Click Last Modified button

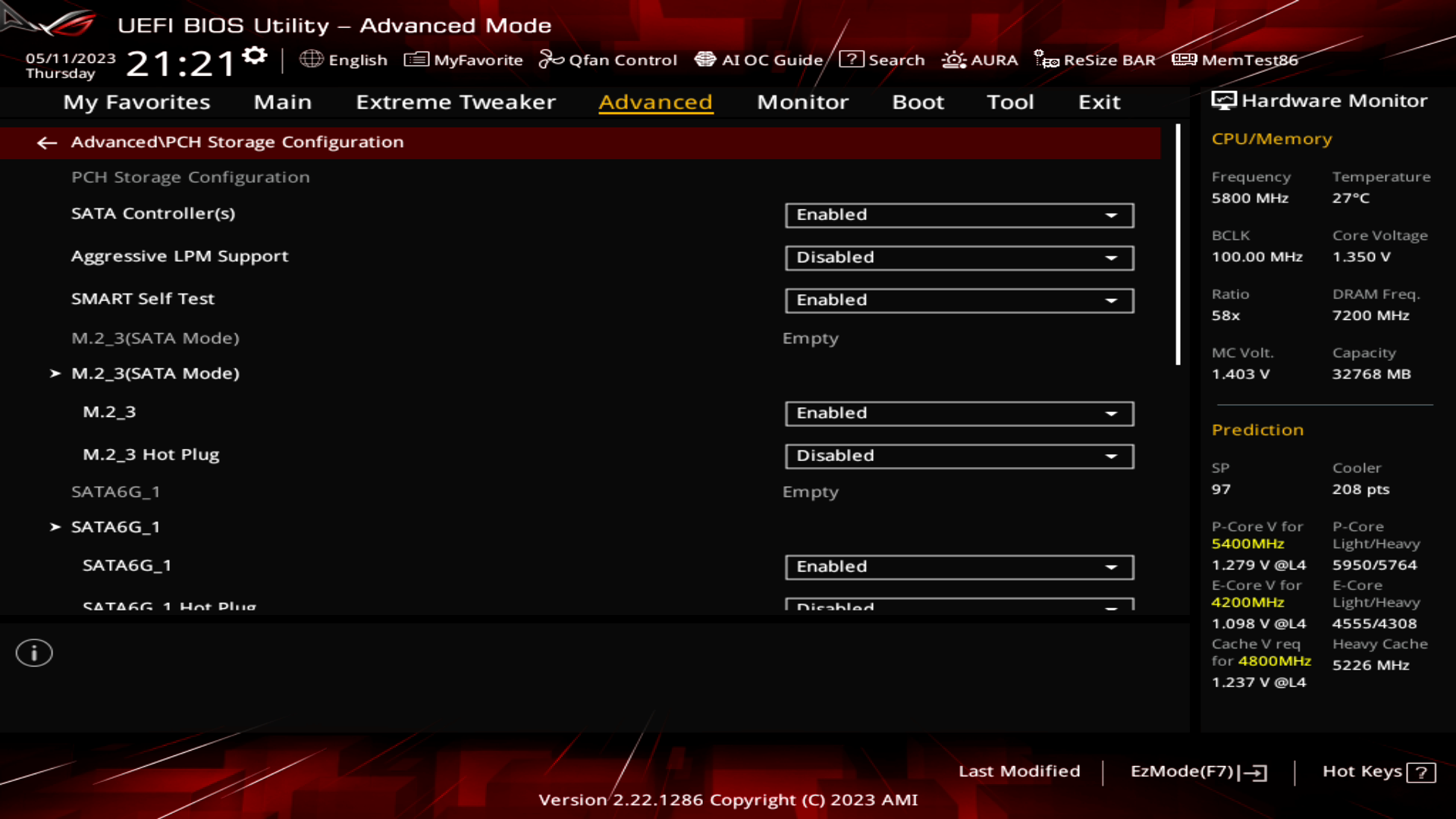(x=1019, y=770)
